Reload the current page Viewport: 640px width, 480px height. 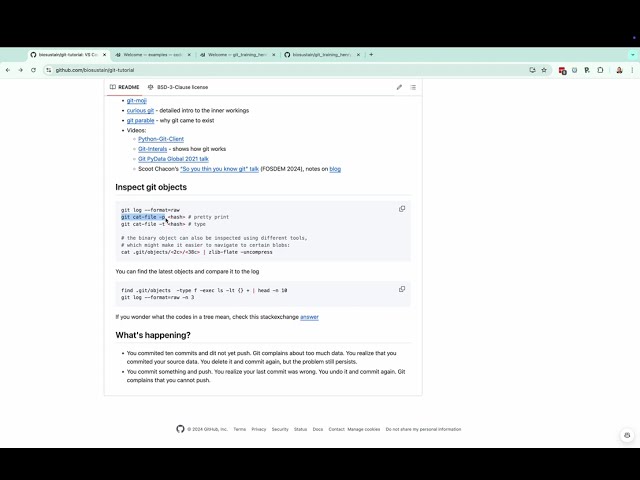(x=33, y=70)
